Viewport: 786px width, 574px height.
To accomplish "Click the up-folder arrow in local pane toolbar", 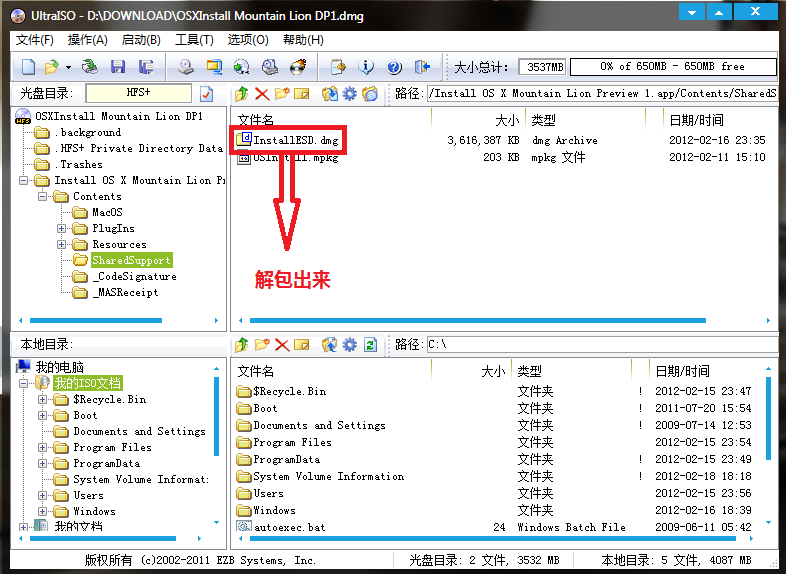I will pyautogui.click(x=242, y=344).
